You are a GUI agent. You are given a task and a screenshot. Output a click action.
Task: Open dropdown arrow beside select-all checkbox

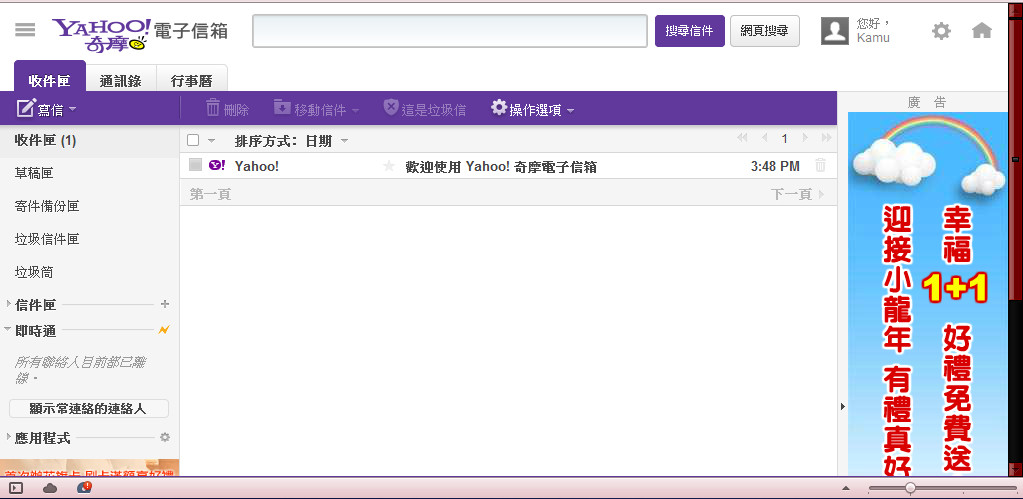211,140
